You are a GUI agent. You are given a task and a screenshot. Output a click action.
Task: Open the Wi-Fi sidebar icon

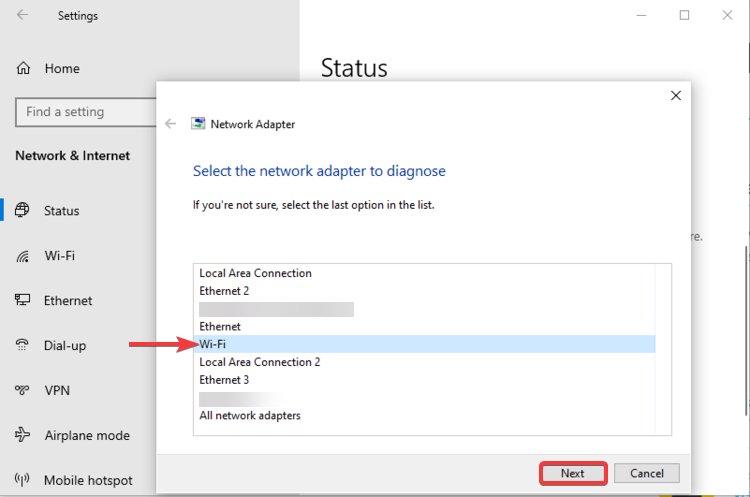pos(23,256)
